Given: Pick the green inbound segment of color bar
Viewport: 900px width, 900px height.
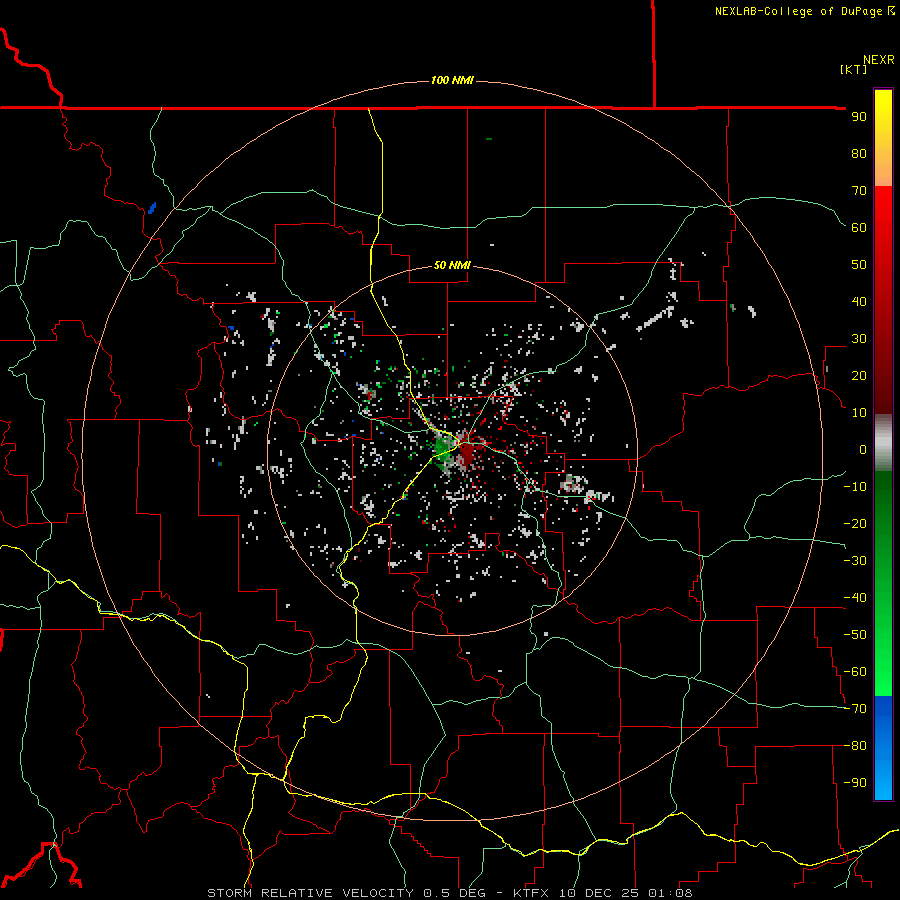Looking at the screenshot, I should coord(883,583).
